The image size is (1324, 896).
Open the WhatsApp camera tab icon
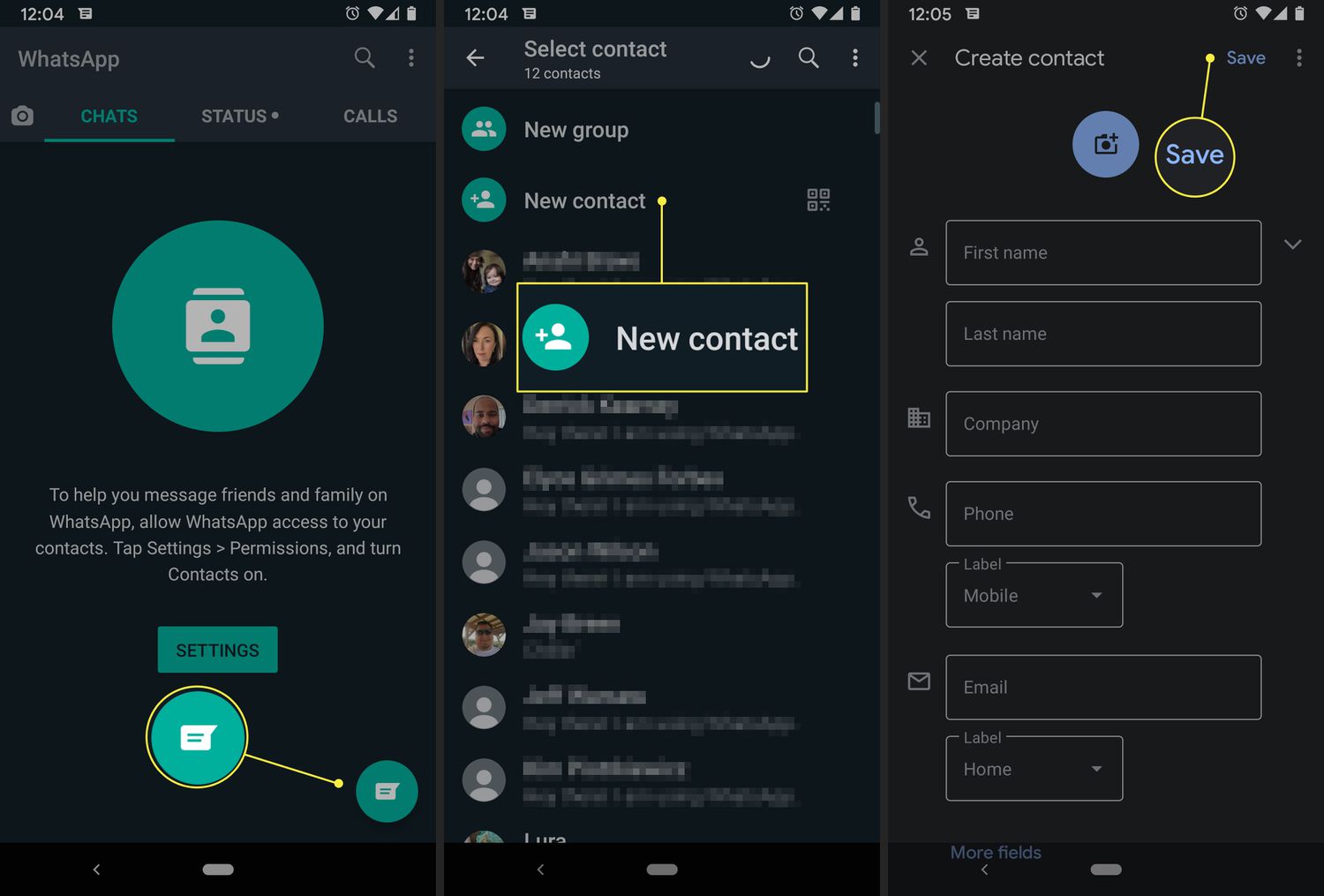tap(22, 116)
